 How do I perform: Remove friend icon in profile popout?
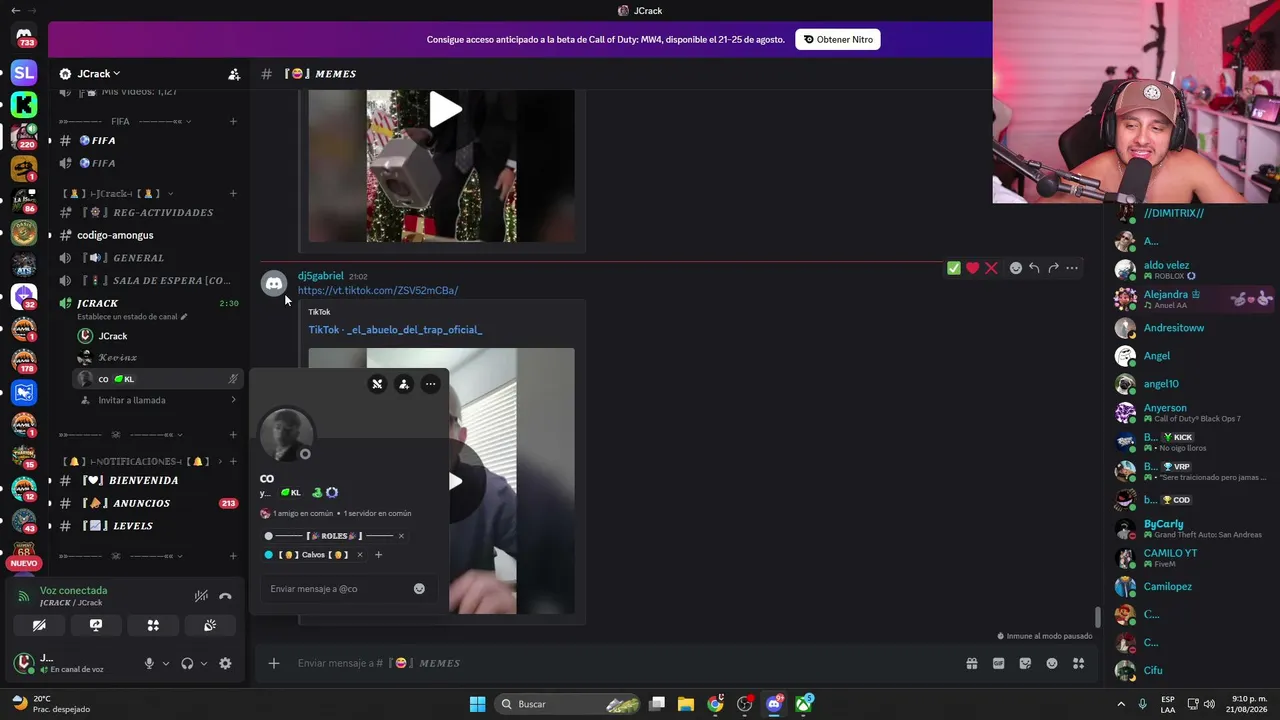click(x=377, y=384)
